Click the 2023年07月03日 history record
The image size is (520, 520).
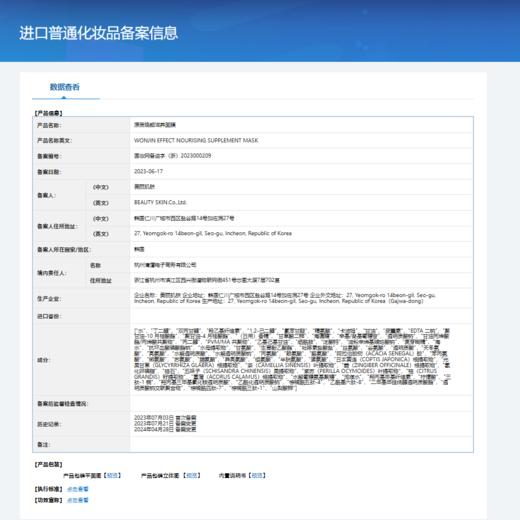tap(165, 418)
